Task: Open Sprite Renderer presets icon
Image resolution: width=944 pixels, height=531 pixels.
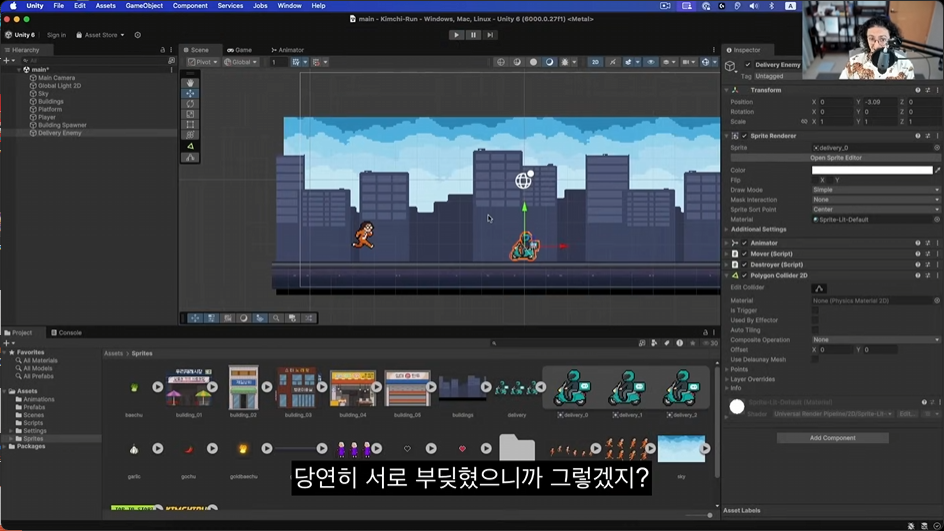Action: pos(927,136)
